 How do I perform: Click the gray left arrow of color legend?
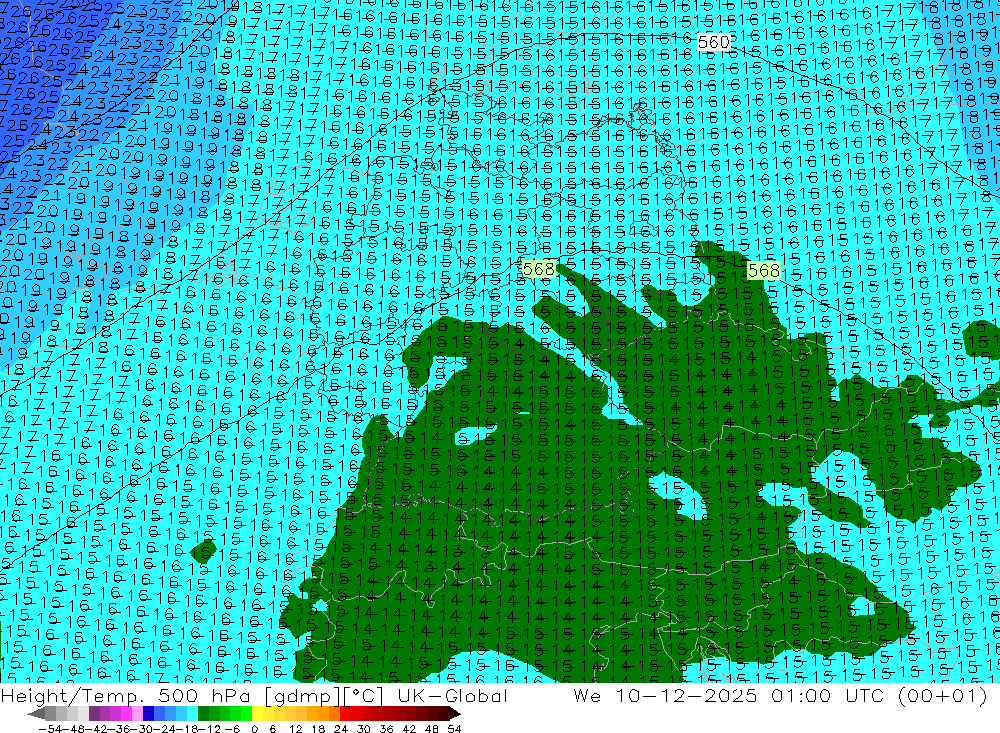[36, 714]
